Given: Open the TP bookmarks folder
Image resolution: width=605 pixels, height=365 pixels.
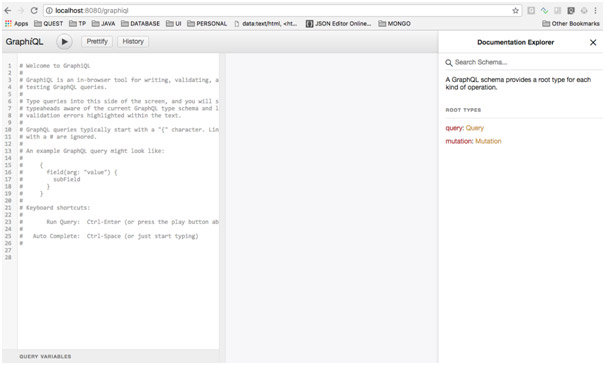Looking at the screenshot, I should pyautogui.click(x=78, y=24).
